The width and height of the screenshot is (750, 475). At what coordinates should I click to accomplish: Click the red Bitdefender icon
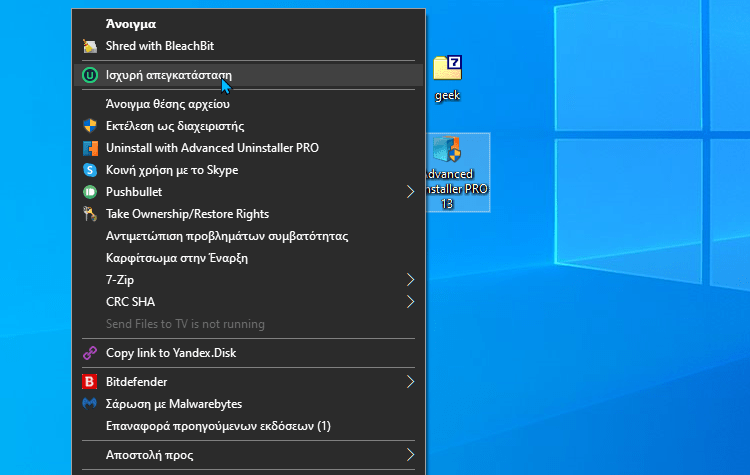90,382
